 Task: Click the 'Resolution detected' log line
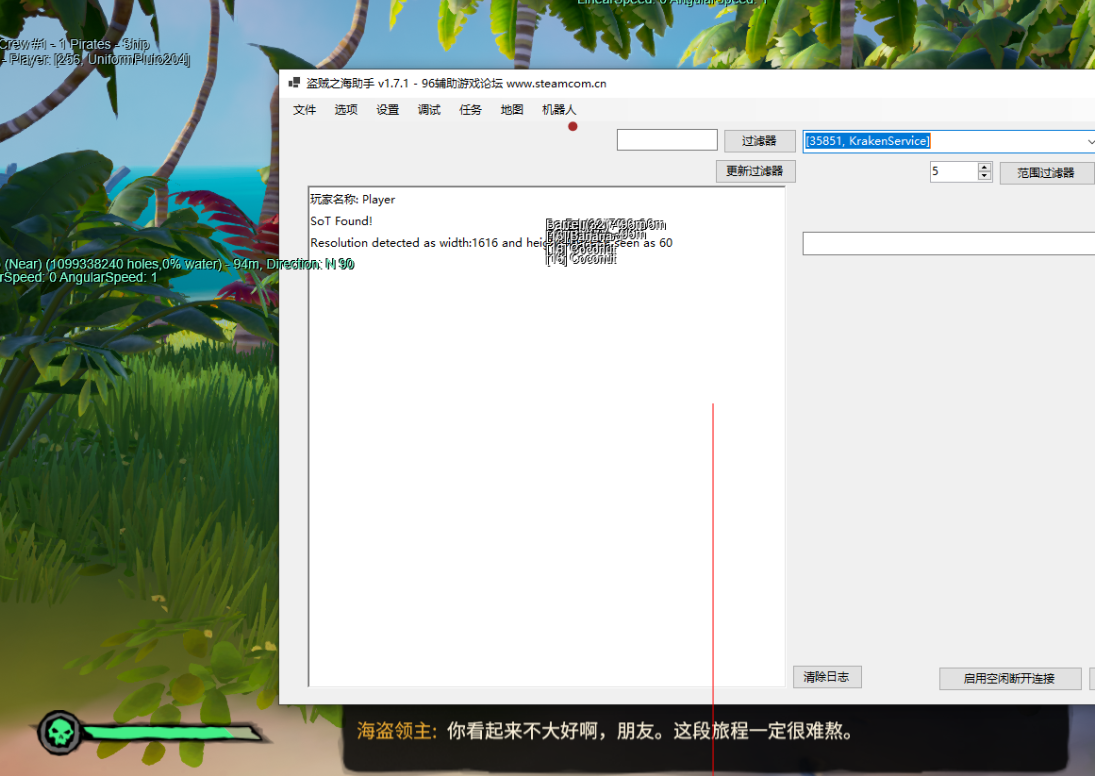pyautogui.click(x=491, y=243)
